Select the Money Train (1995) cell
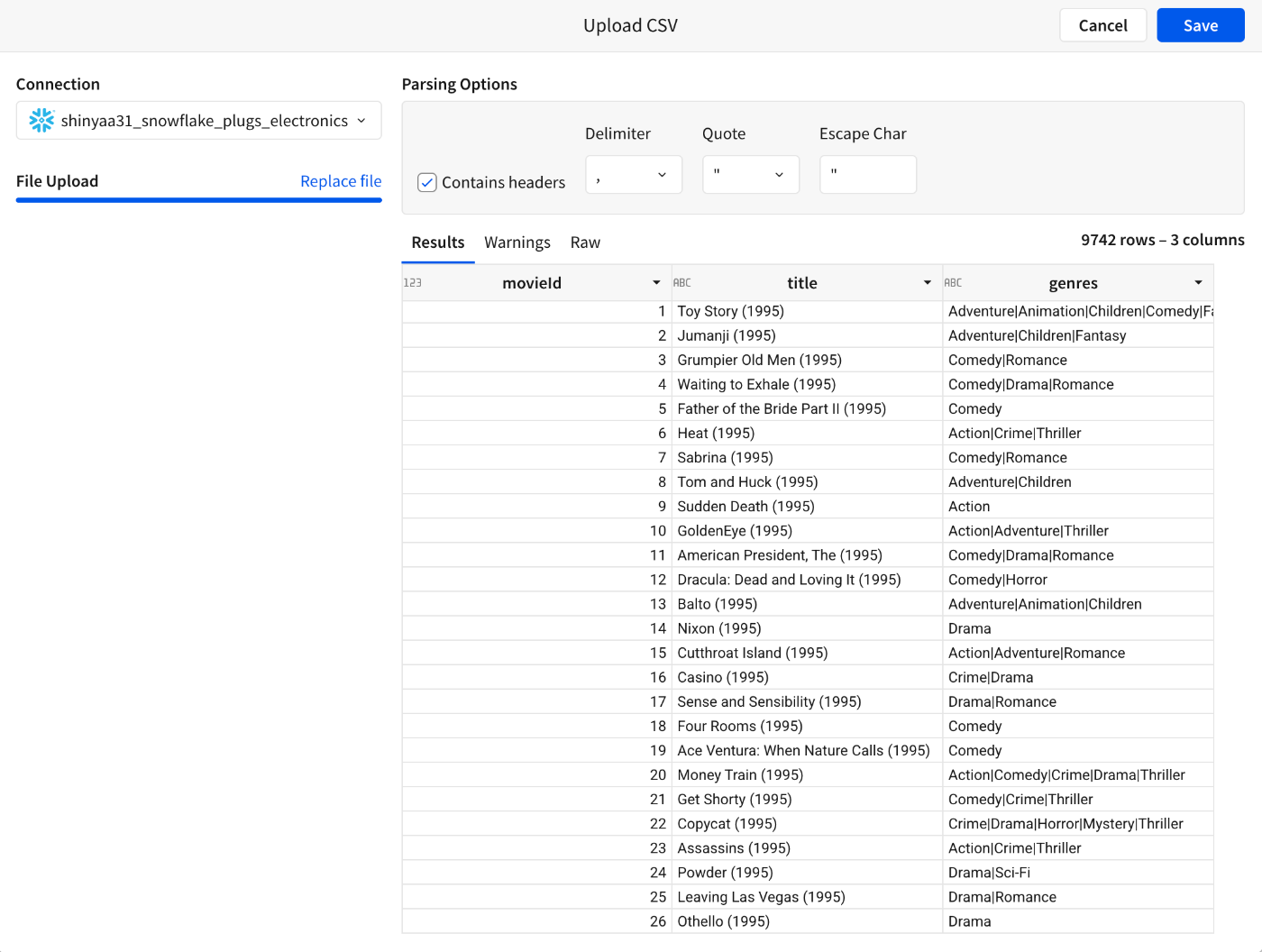This screenshot has width=1262, height=952. coord(807,774)
